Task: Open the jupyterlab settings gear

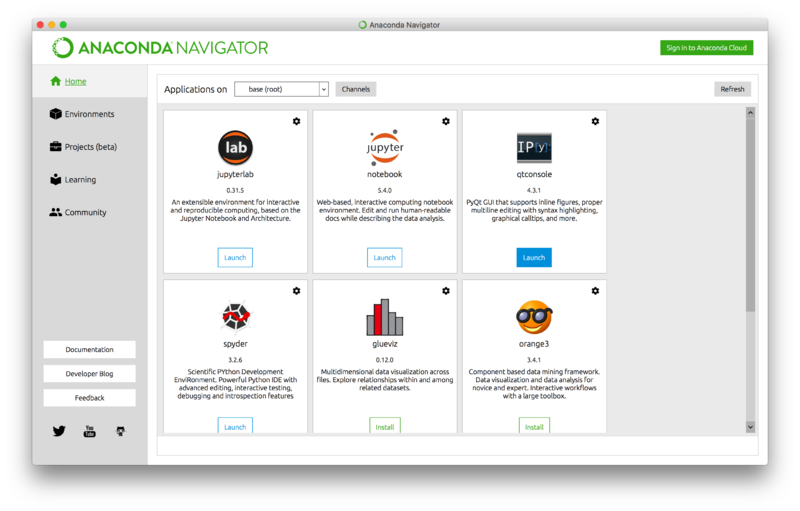Action: pyautogui.click(x=296, y=121)
